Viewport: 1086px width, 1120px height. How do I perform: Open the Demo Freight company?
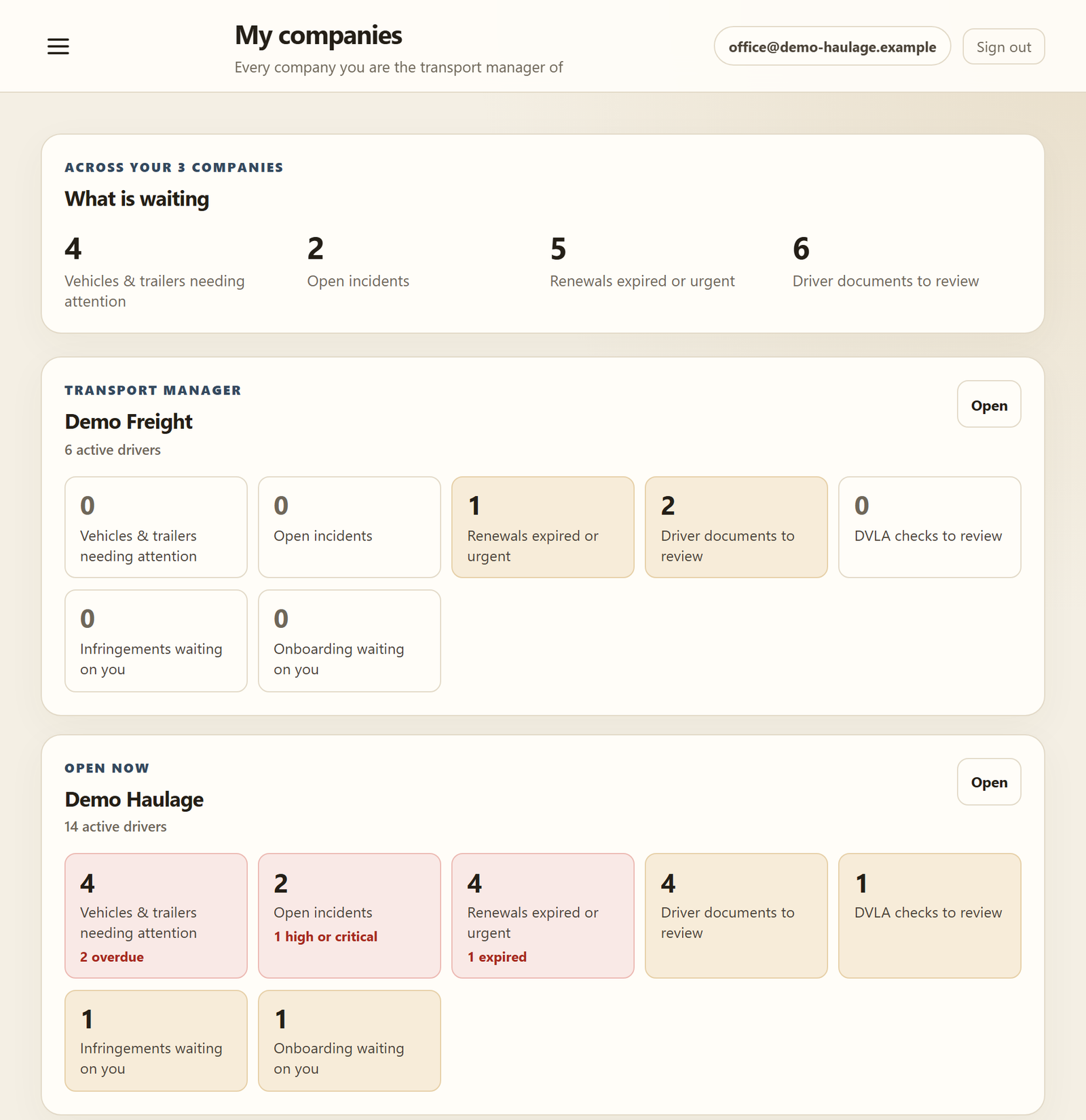pyautogui.click(x=989, y=404)
